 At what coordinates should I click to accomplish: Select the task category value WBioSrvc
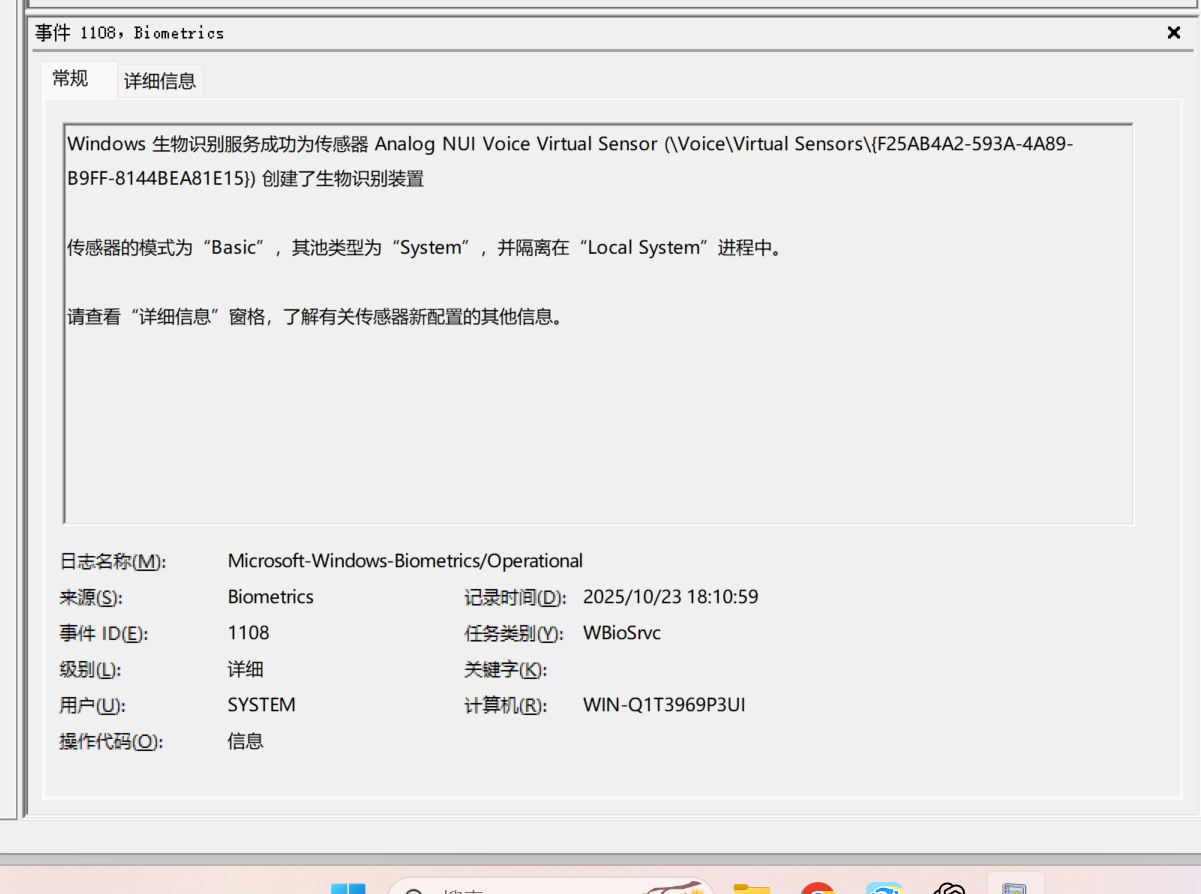(x=622, y=633)
